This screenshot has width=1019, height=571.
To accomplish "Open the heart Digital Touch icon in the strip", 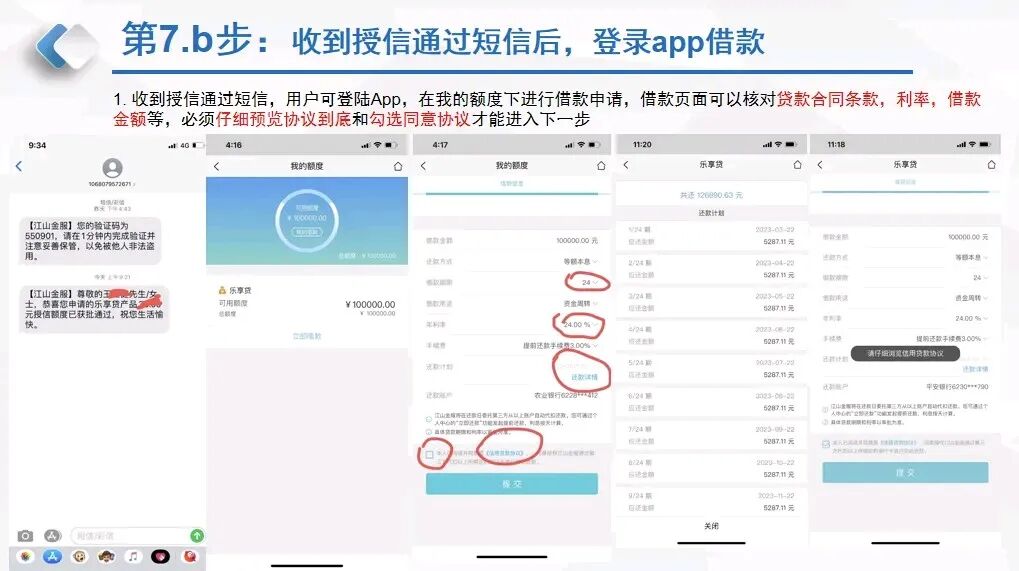I will tap(161, 556).
